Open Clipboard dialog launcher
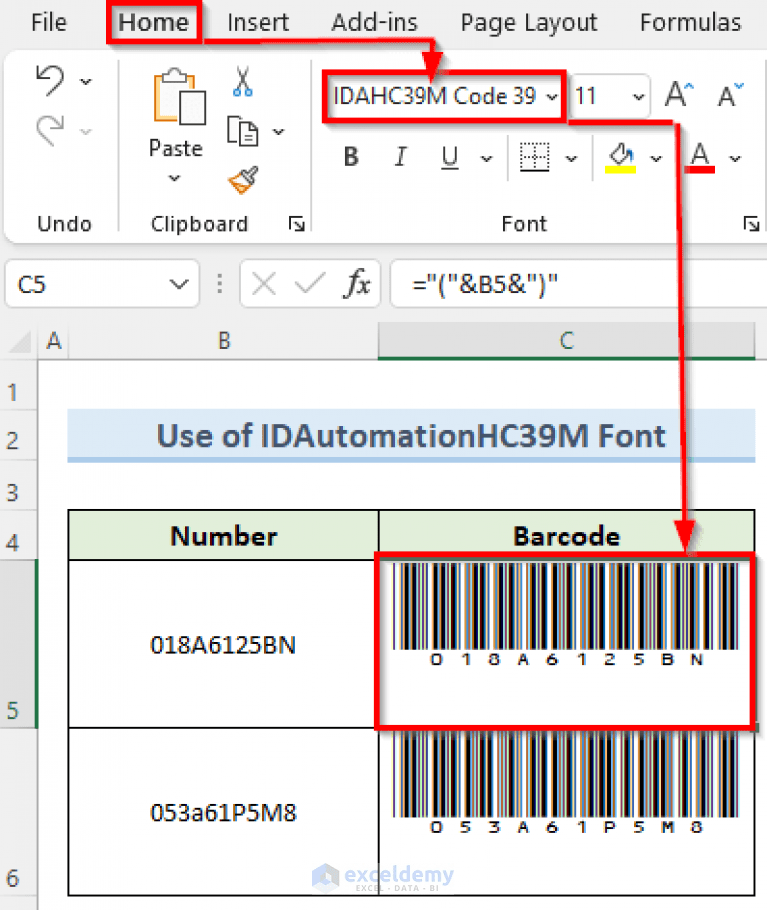Viewport: 767px width, 910px height. 296,223
